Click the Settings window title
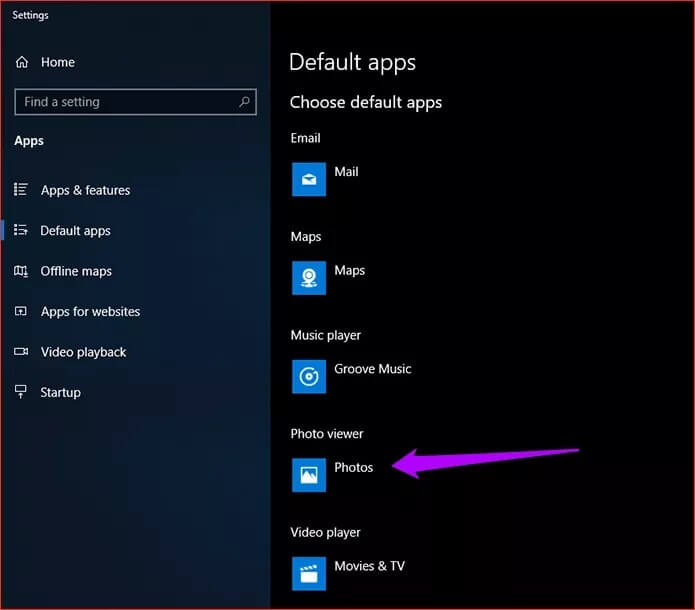 coord(30,15)
